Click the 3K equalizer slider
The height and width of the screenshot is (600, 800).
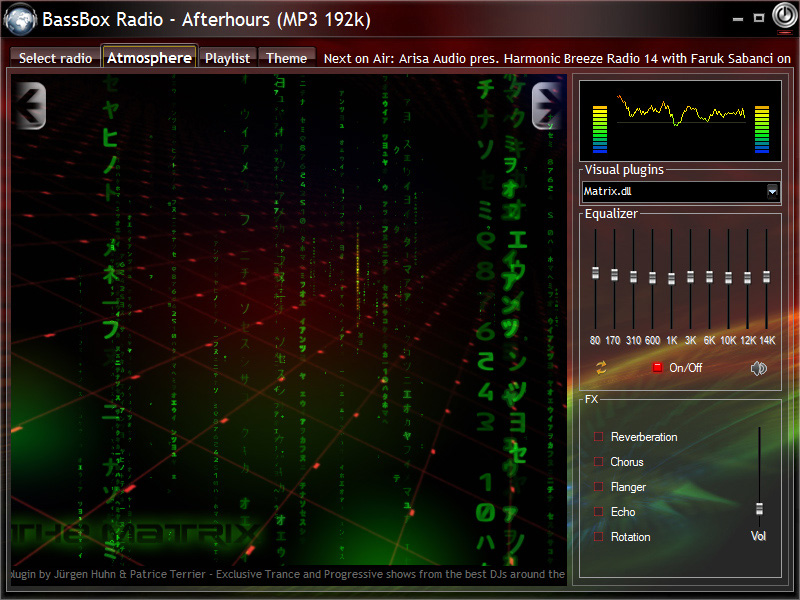[x=690, y=279]
